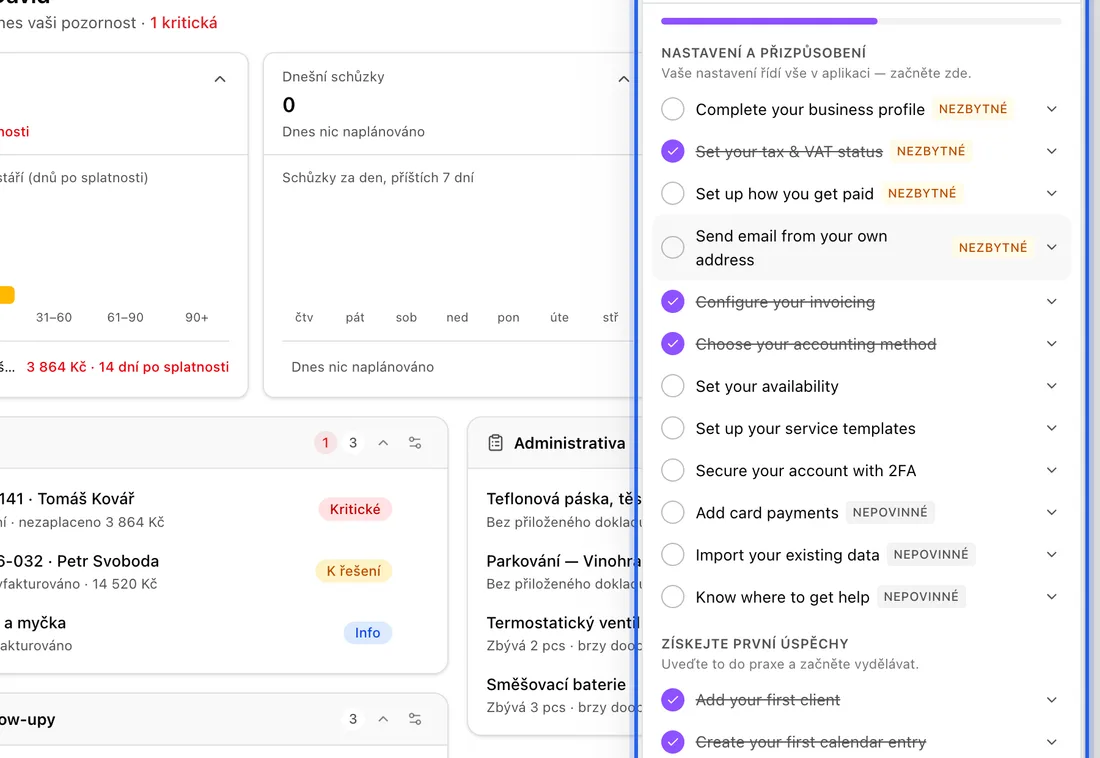Screen dimensions: 1100x758
Task: Click the red 1 count badge
Action: (326, 443)
